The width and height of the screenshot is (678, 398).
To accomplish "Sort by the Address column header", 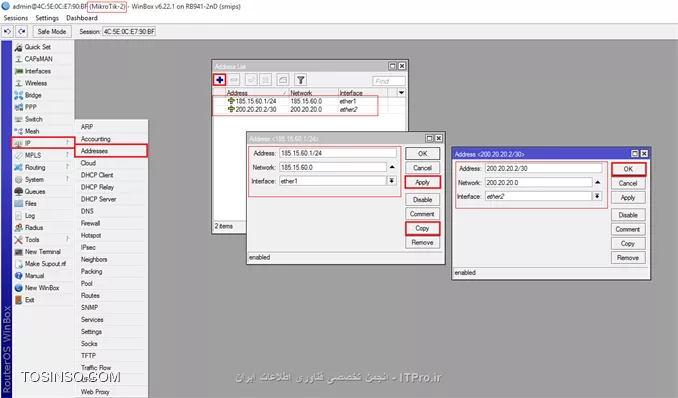I will [x=256, y=93].
